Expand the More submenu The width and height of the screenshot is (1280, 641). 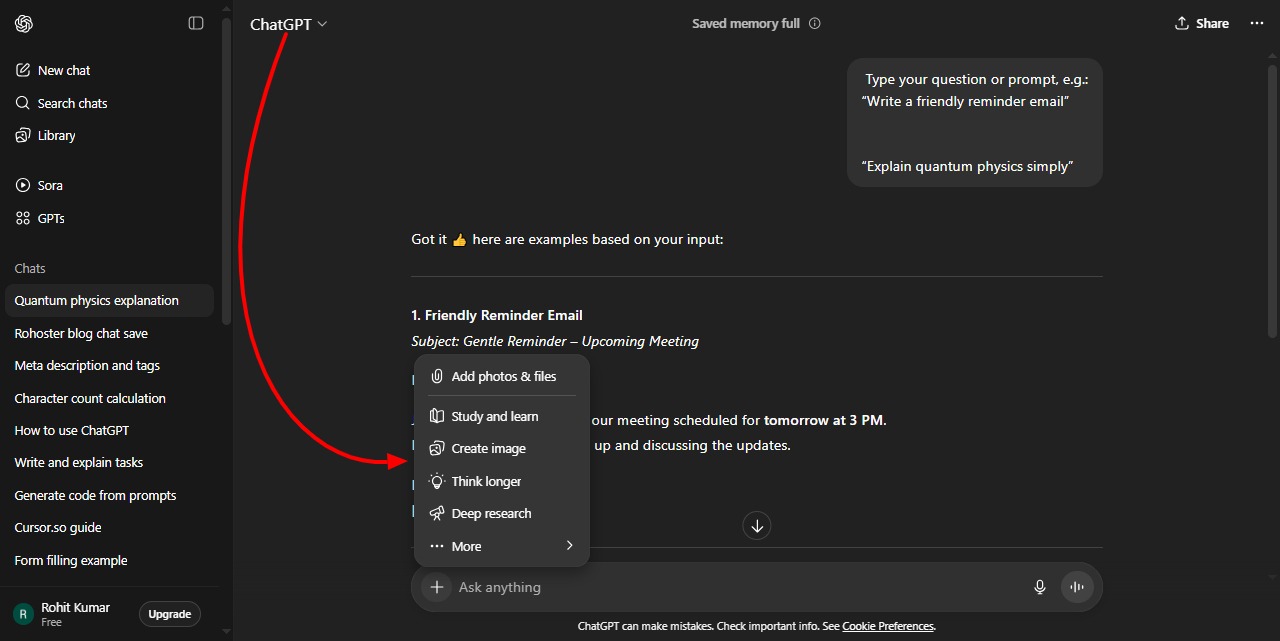tap(467, 546)
